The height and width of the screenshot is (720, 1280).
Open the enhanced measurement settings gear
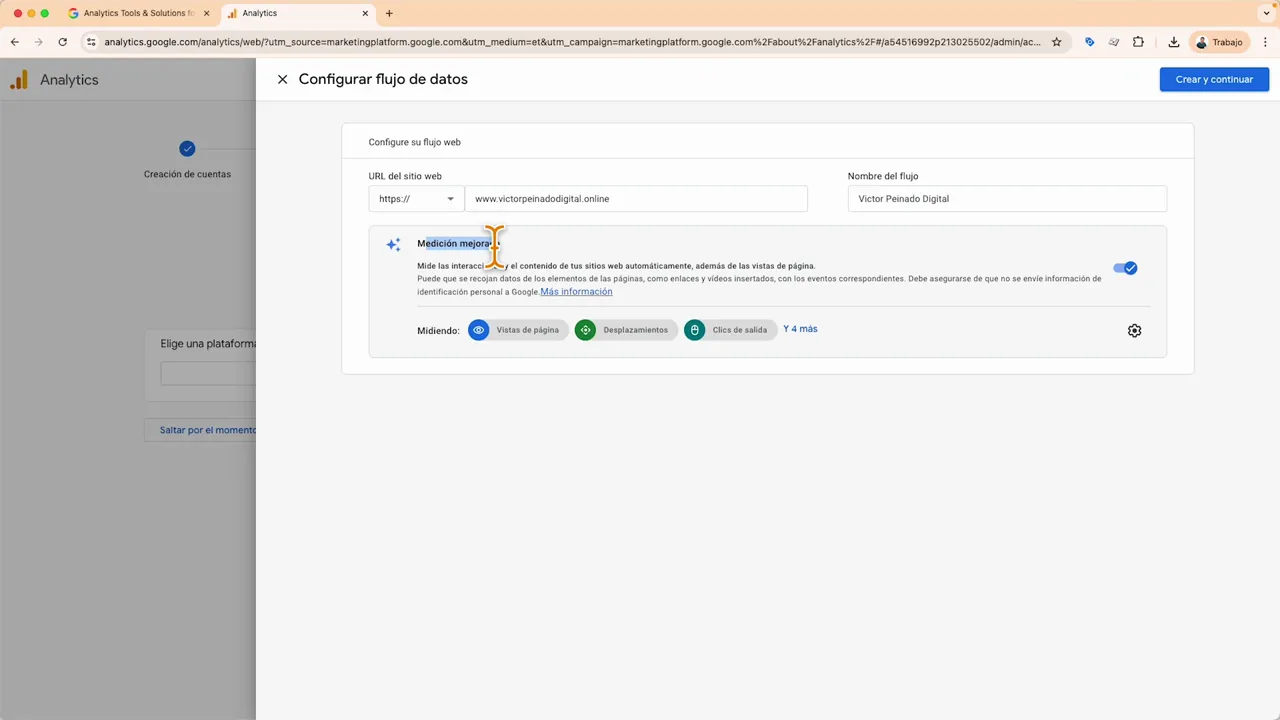[x=1134, y=330]
